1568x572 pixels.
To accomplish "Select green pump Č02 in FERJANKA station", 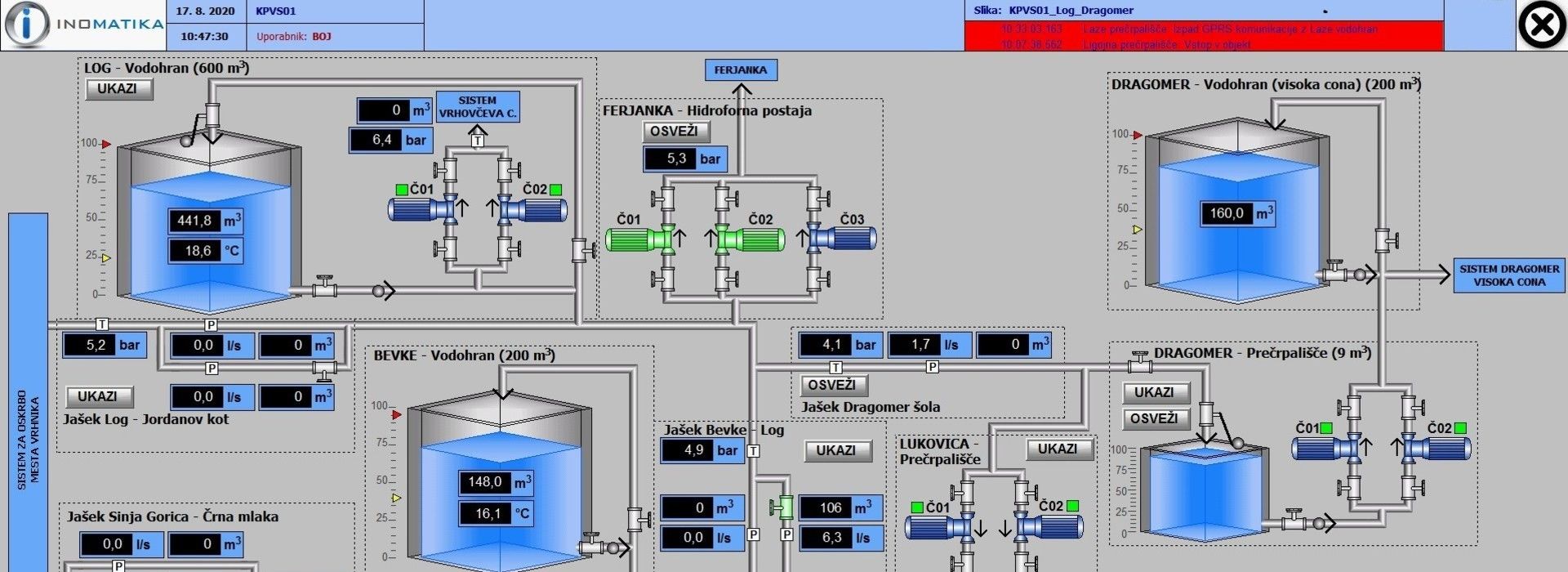I will pos(755,239).
